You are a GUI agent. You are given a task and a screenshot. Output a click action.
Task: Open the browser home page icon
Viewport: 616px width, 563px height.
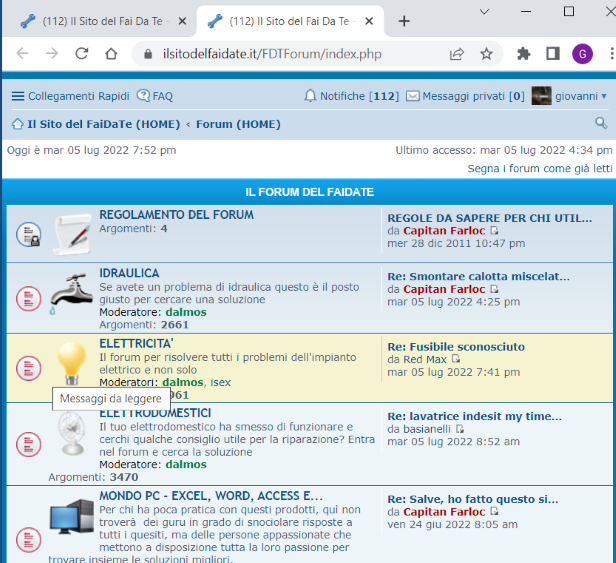tap(111, 53)
